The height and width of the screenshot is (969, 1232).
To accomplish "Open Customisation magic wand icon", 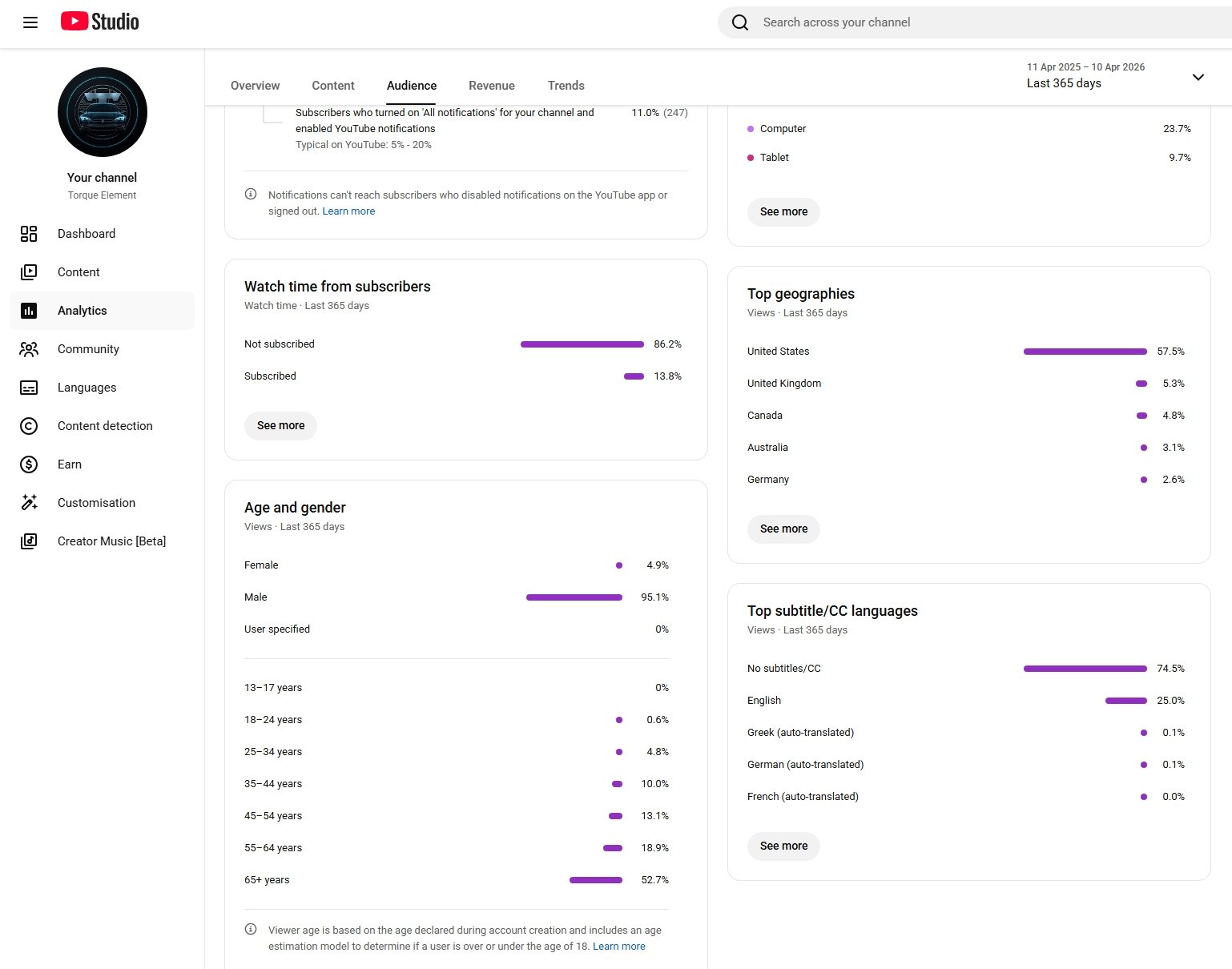I will click(29, 503).
